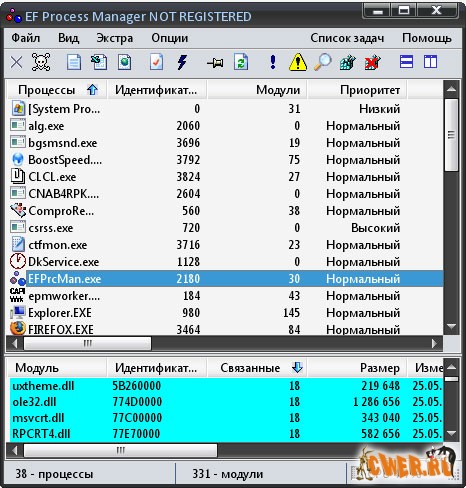The width and height of the screenshot is (466, 488).
Task: Select the alg.exe process row
Action: pos(225,126)
